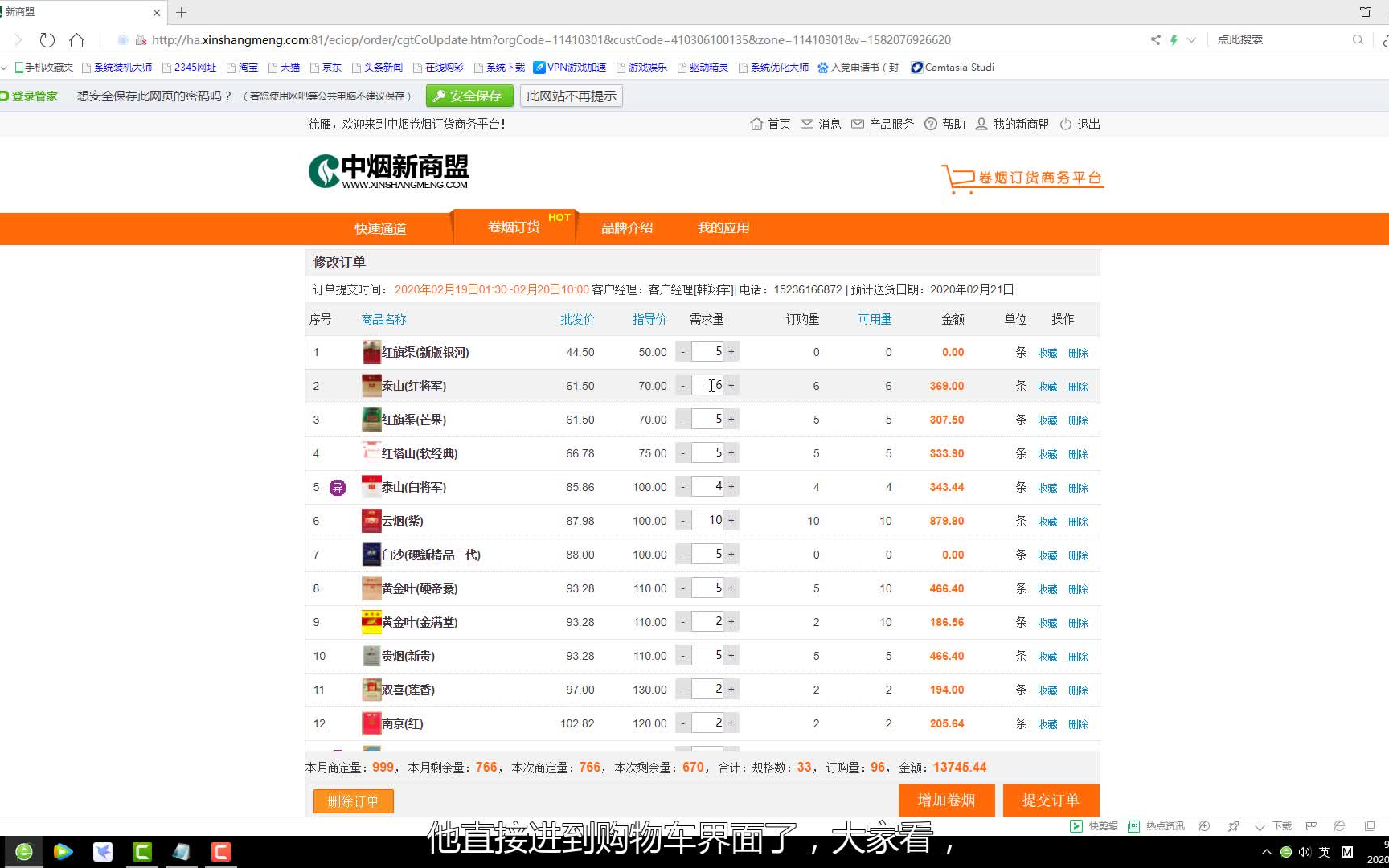
Task: Increase quantity for 黄金叶(金满堂)
Action: 731,622
